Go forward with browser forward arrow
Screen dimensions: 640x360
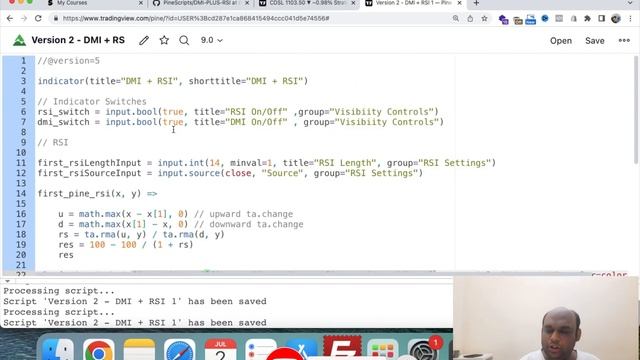(x=24, y=18)
